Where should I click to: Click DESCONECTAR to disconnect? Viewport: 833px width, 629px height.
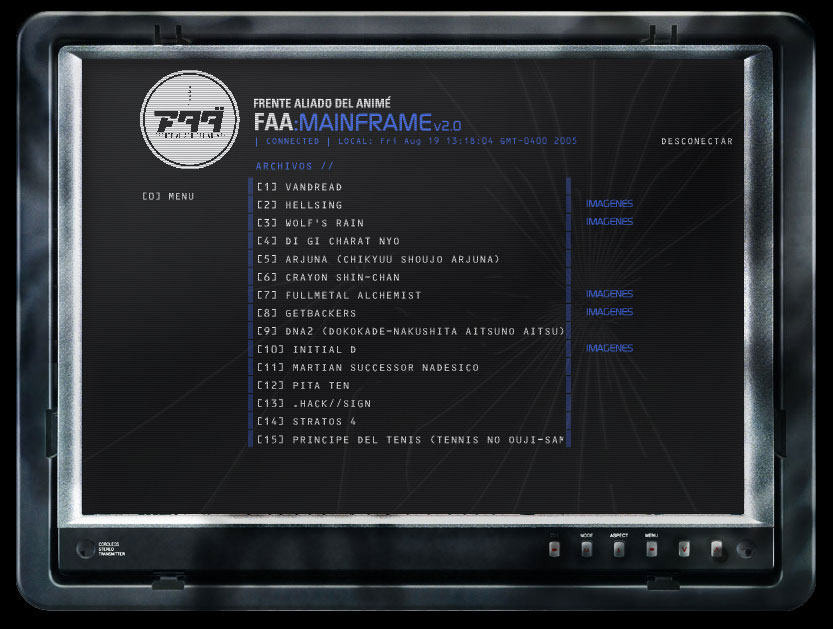(697, 141)
